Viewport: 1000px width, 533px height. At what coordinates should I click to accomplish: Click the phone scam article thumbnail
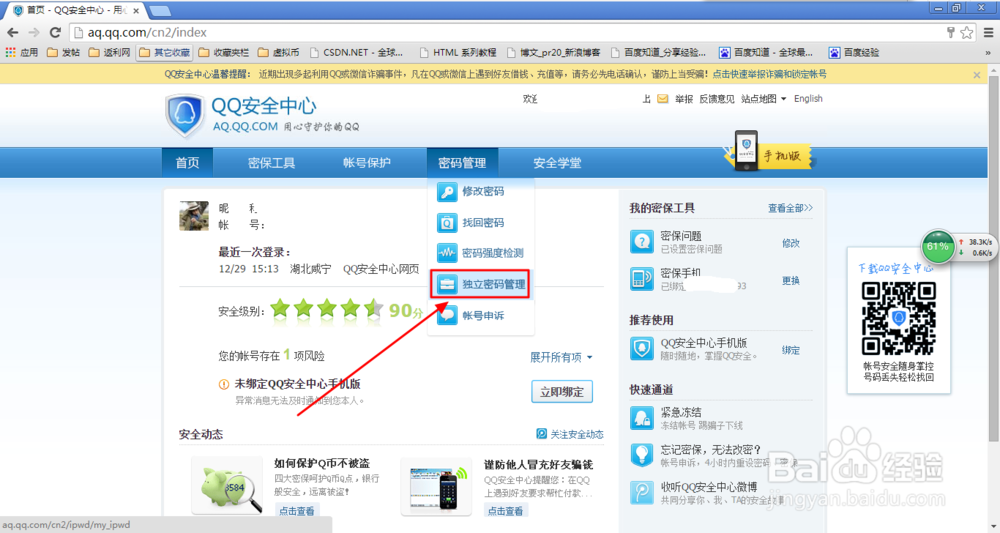[x=436, y=486]
